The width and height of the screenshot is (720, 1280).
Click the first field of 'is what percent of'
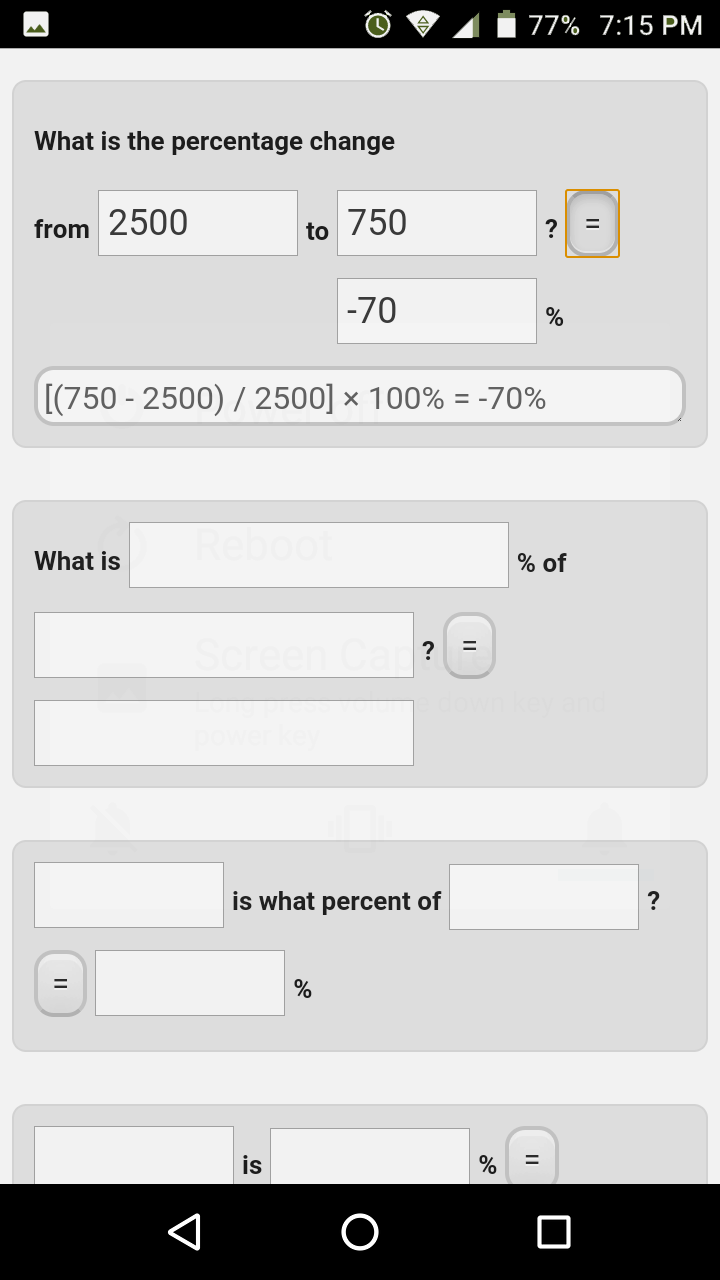(129, 894)
